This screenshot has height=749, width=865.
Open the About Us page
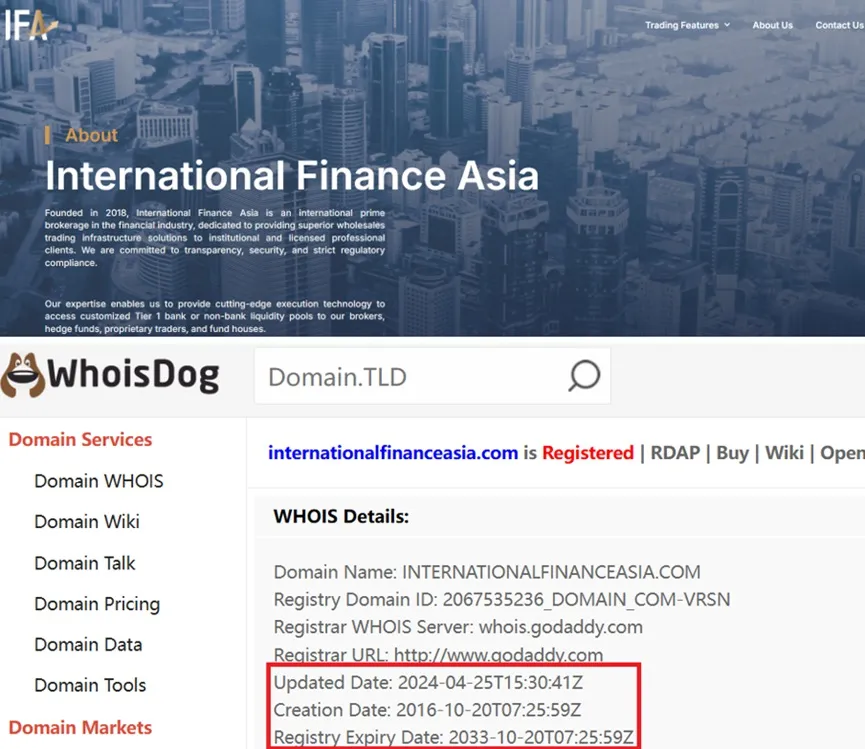[x=772, y=25]
